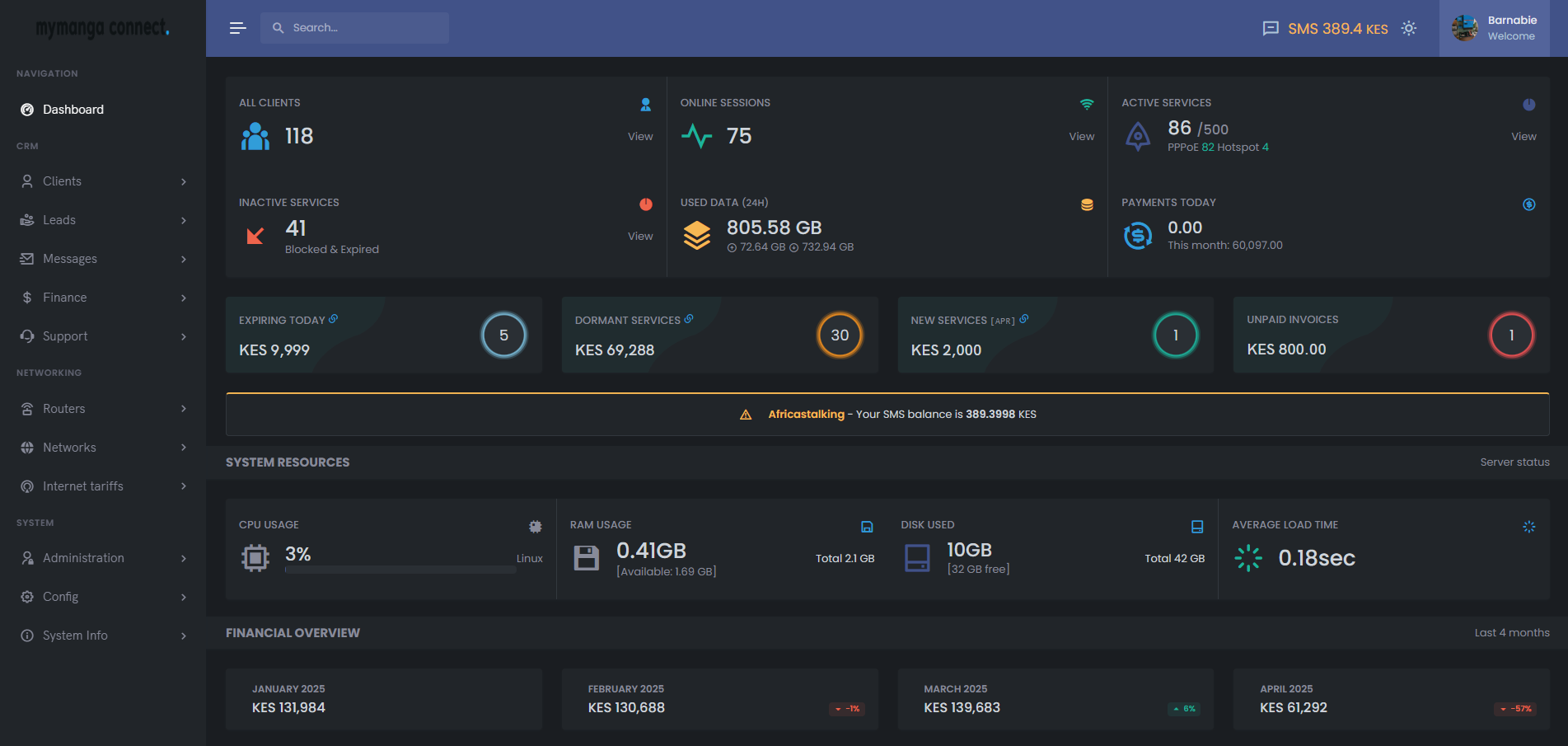Open the Barnabie profile avatar
1568x746 pixels.
tap(1465, 28)
